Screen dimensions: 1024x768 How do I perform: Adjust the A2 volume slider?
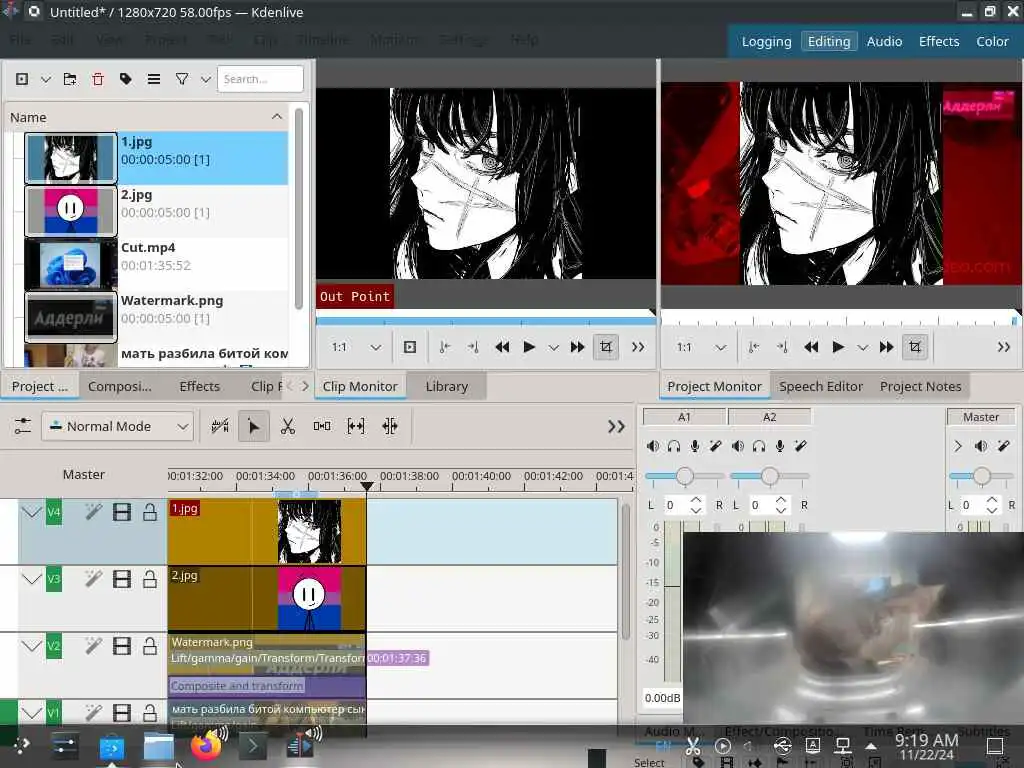[x=769, y=476]
